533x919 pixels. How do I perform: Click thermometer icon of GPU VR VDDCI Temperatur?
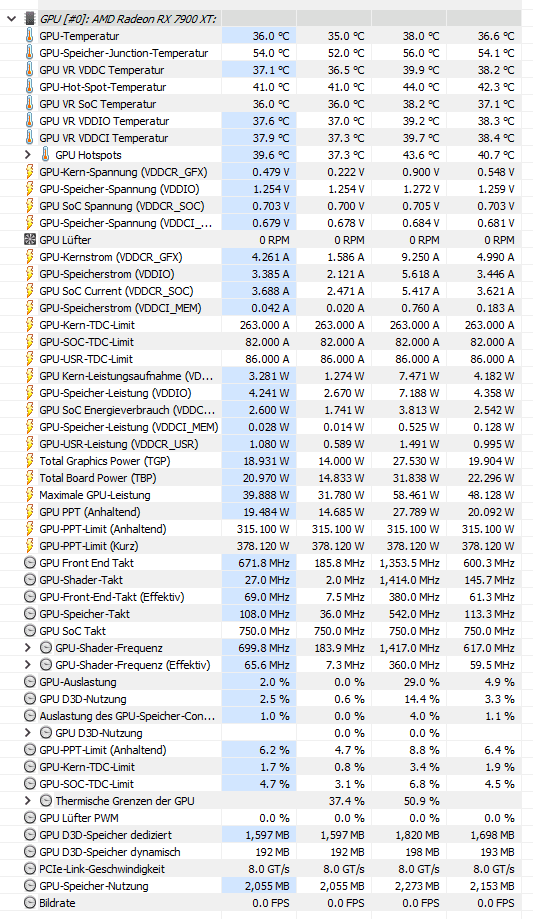[29, 138]
